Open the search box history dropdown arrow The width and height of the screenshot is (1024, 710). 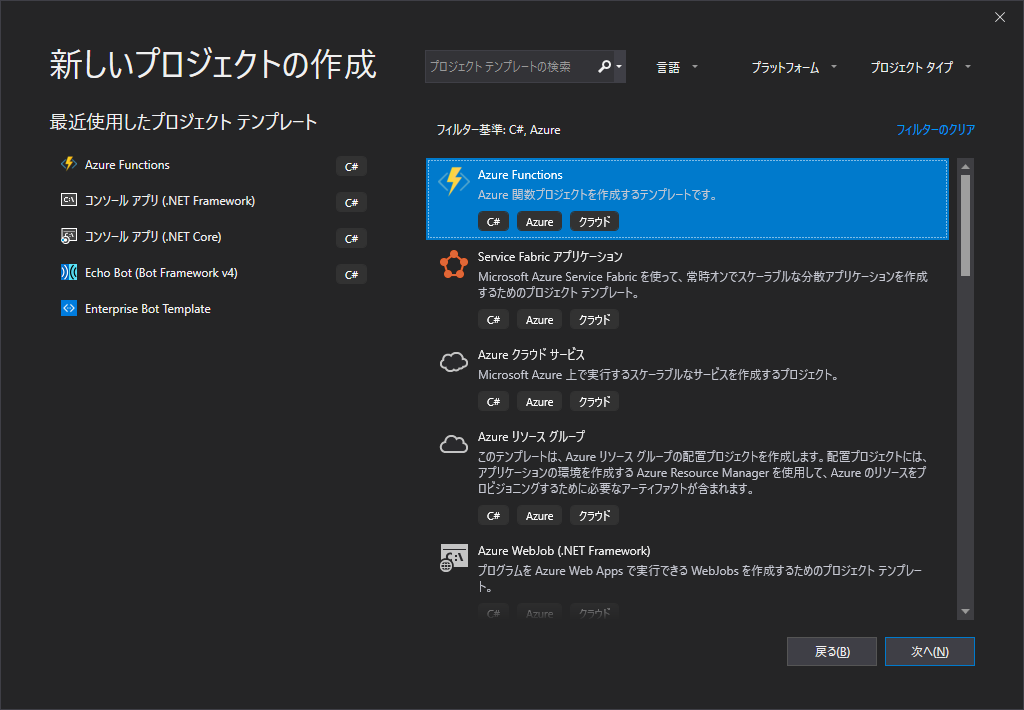pos(619,66)
